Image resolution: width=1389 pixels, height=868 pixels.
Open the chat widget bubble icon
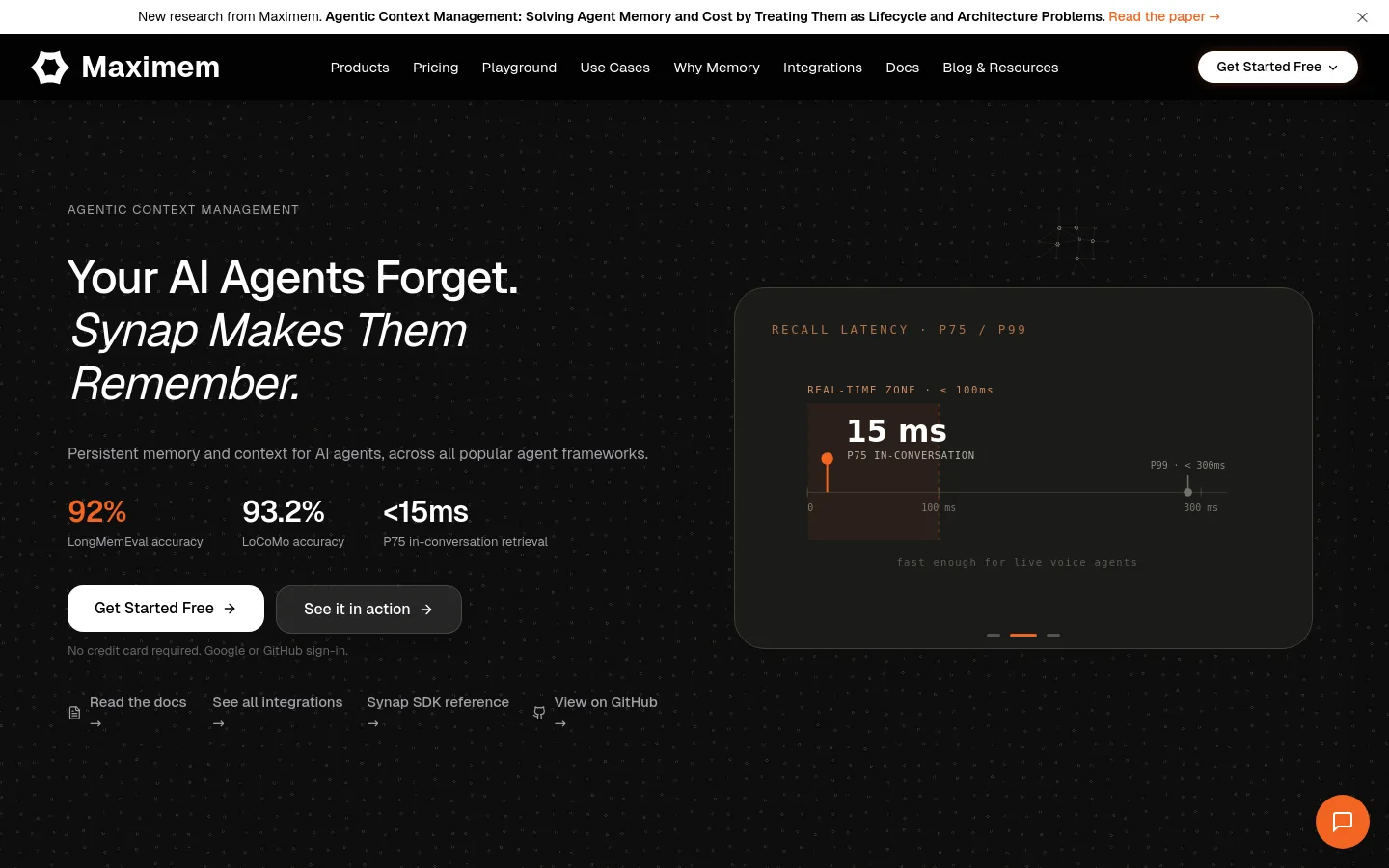click(x=1343, y=822)
